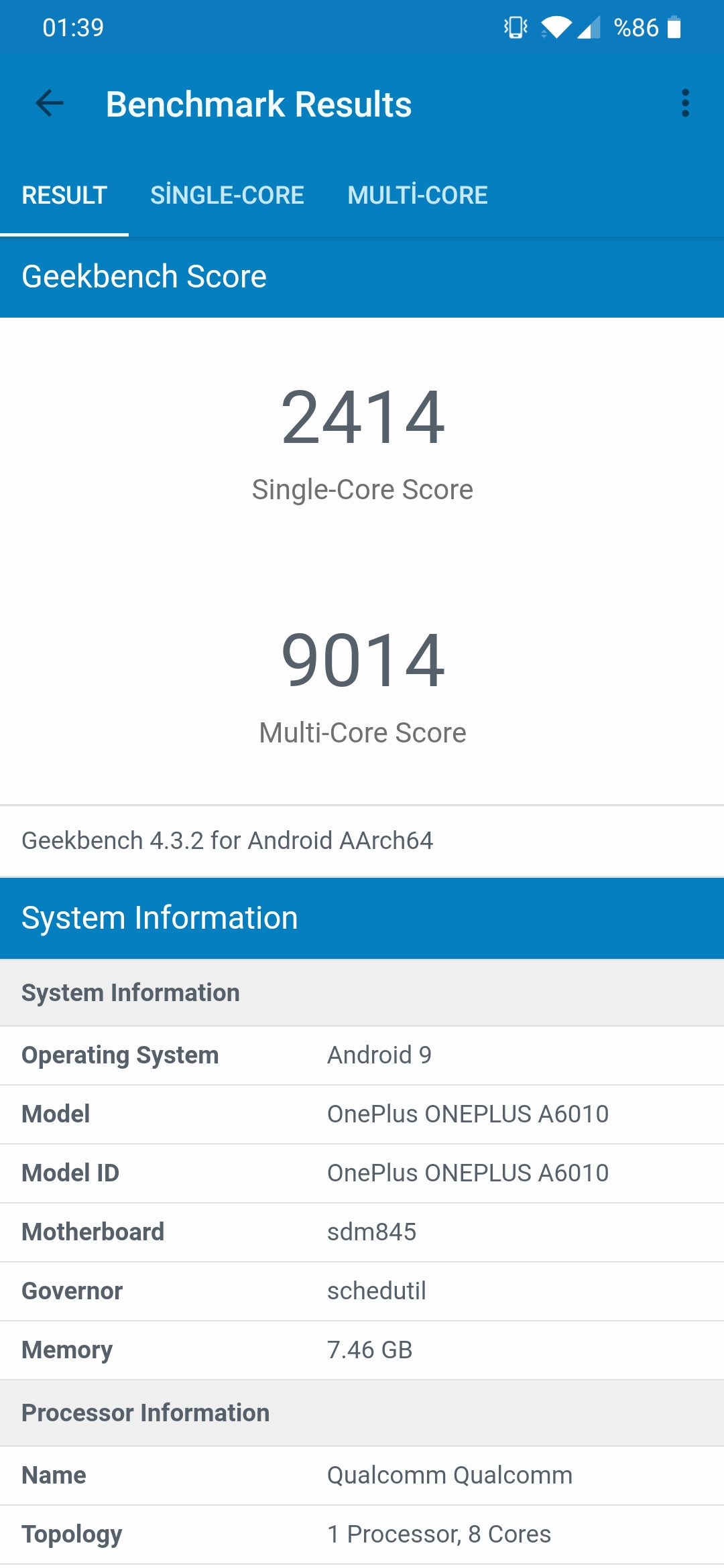Tap the Governor label
Image resolution: width=724 pixels, height=1568 pixels.
(x=72, y=1291)
